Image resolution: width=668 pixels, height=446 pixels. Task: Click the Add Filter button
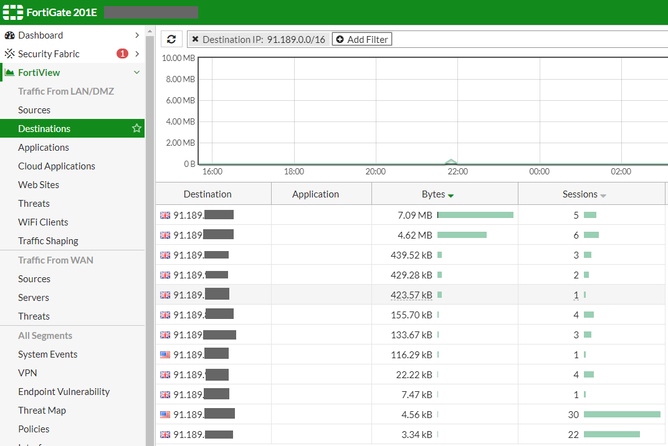click(x=361, y=39)
